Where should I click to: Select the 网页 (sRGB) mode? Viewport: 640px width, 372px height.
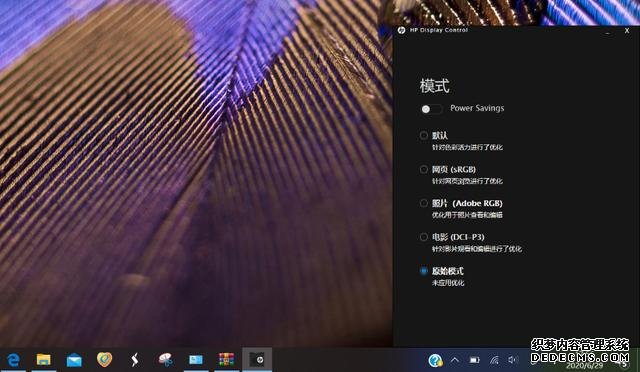(x=424, y=169)
